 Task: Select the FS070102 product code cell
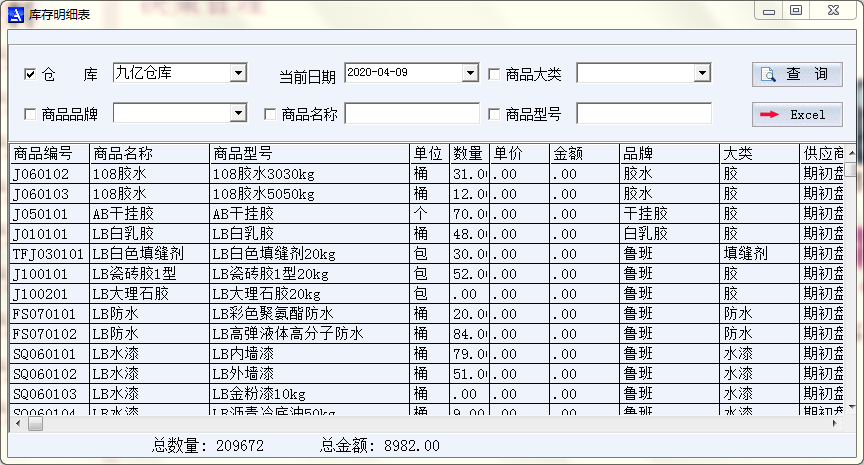[50, 334]
